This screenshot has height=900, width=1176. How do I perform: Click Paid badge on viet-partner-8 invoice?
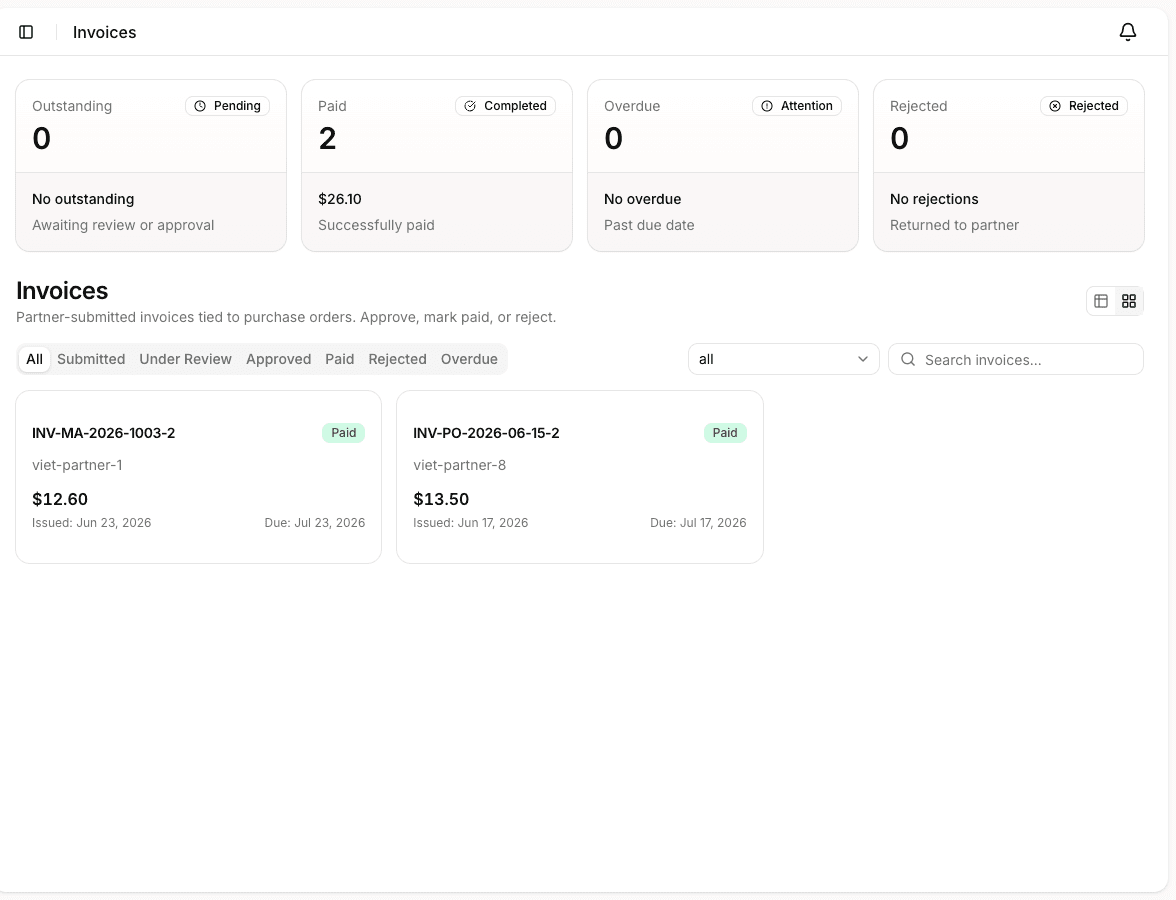(x=725, y=433)
